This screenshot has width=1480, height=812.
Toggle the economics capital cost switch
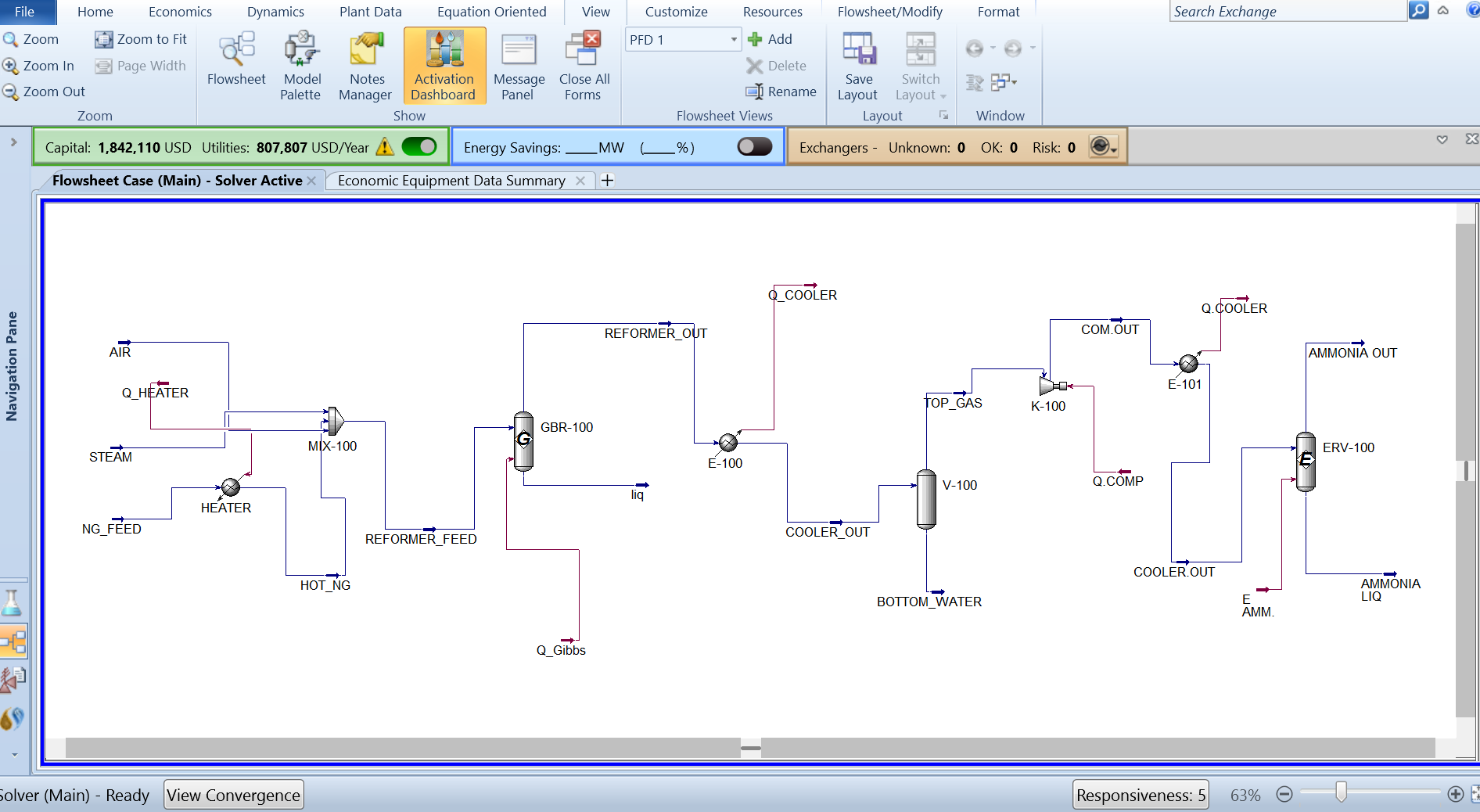(419, 147)
